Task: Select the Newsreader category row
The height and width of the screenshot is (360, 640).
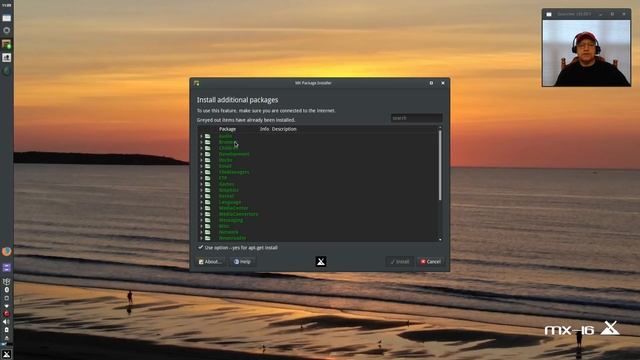Action: [x=318, y=238]
